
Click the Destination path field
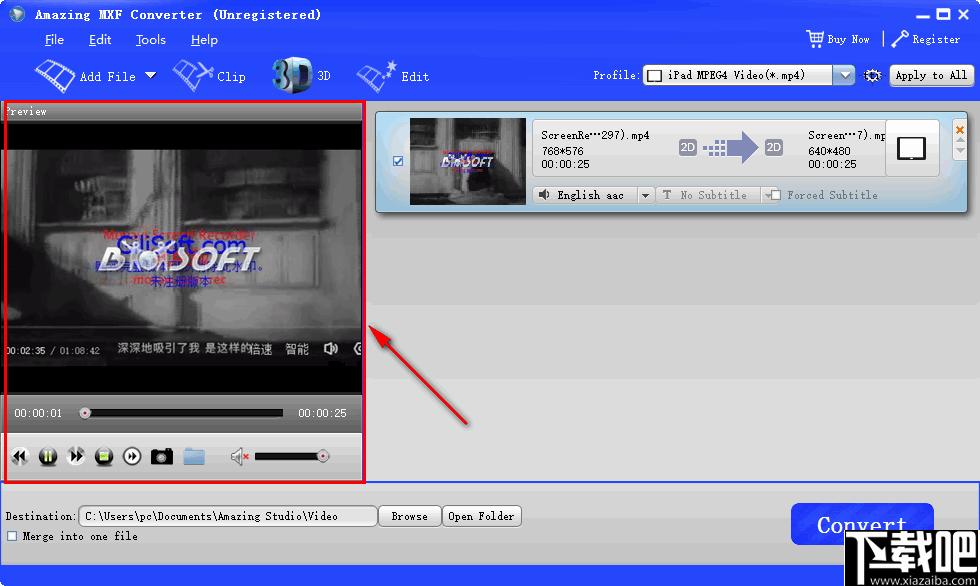coord(228,516)
